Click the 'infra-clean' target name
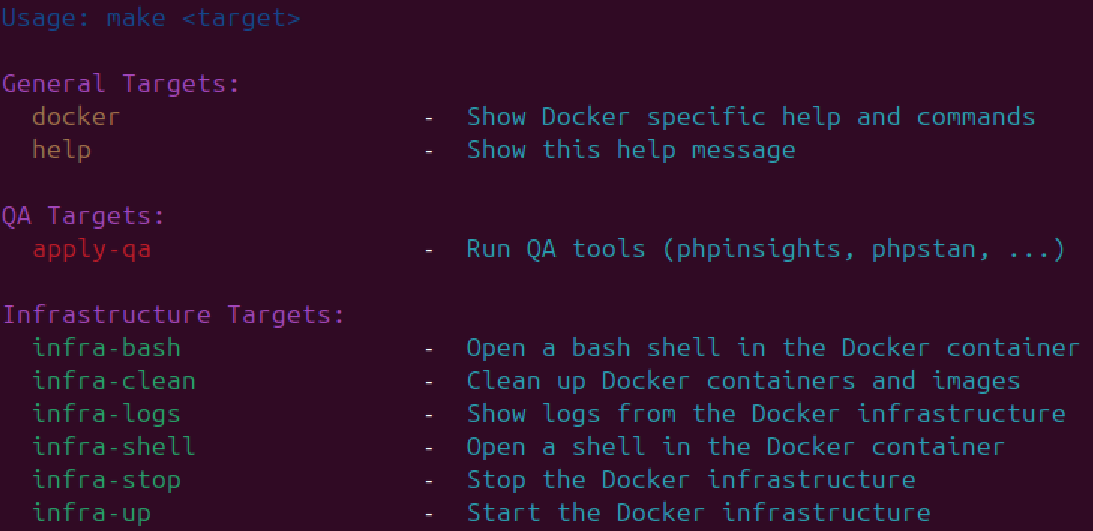Screen dimensions: 1093x531 tap(114, 381)
